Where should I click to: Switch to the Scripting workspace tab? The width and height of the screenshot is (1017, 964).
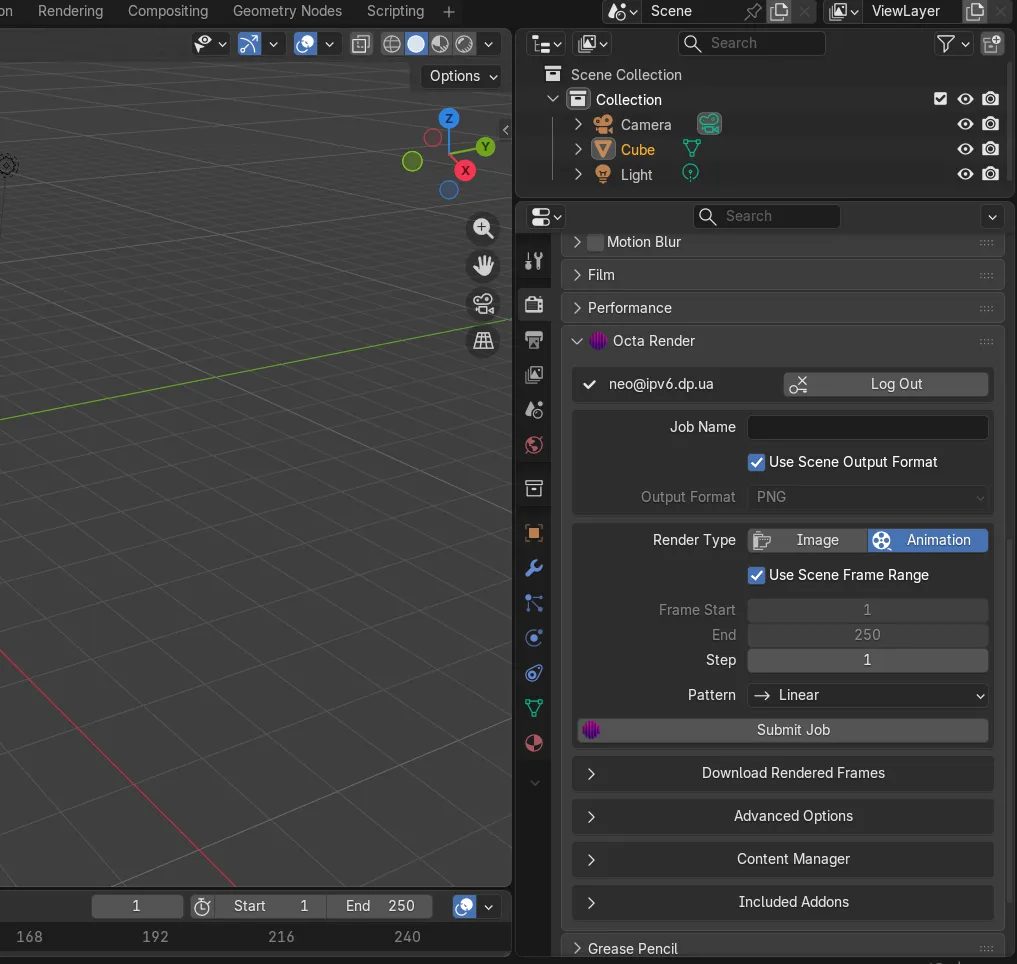coord(396,11)
